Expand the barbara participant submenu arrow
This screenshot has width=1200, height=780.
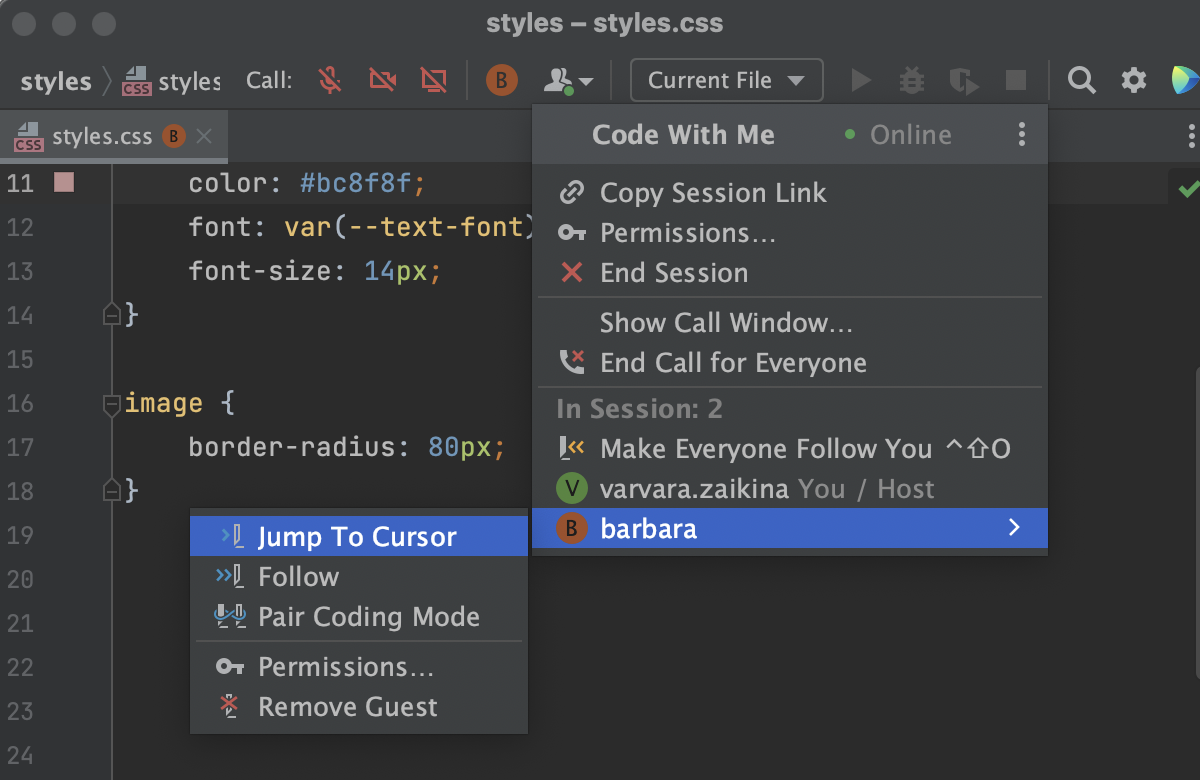tap(1014, 528)
